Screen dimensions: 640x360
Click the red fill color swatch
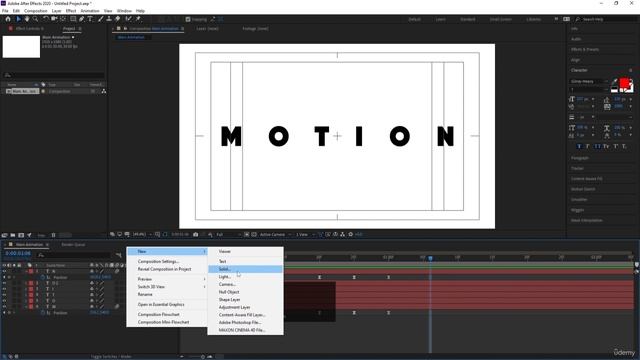click(x=624, y=84)
